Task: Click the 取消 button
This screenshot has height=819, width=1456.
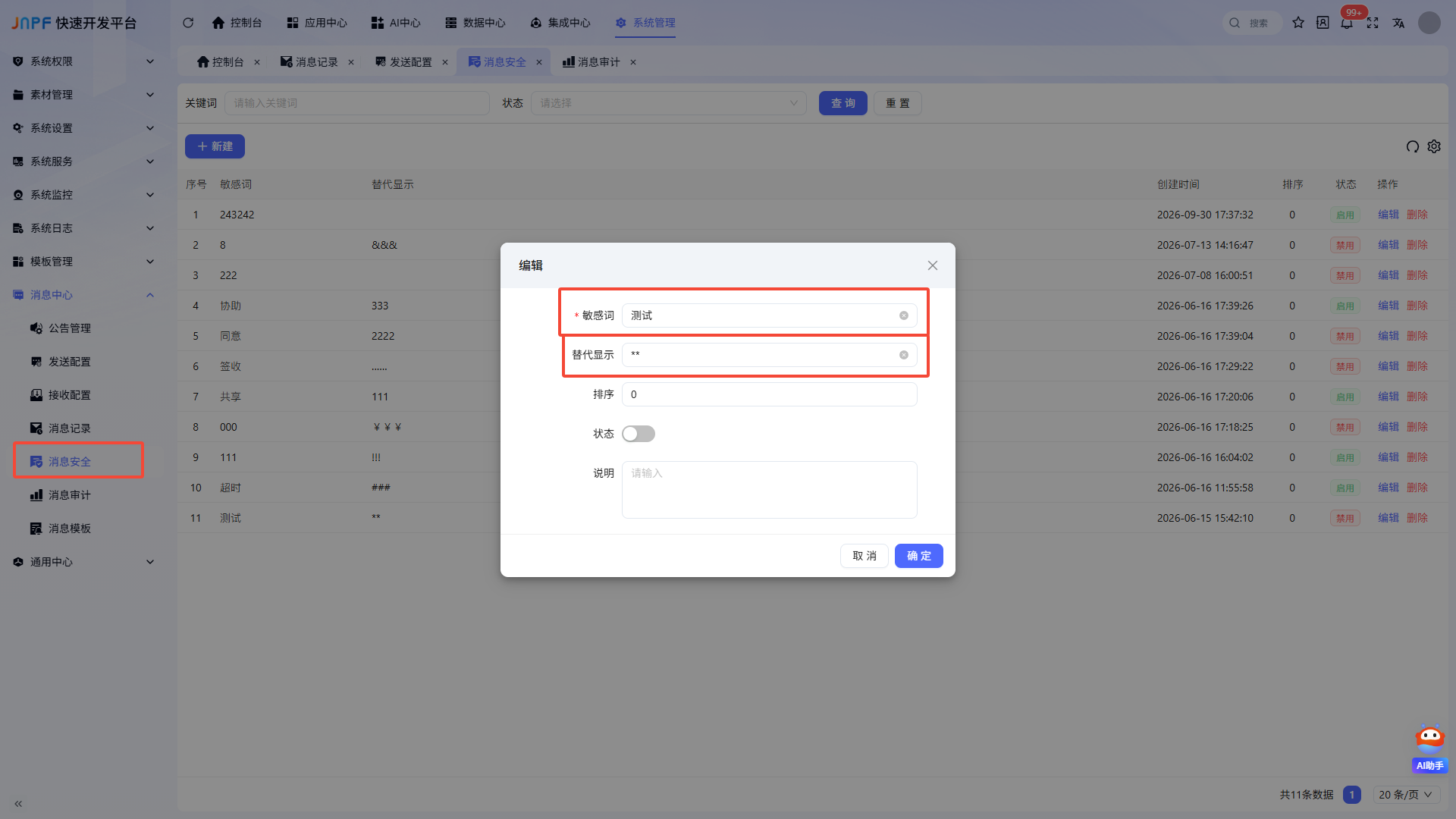Action: pos(864,556)
